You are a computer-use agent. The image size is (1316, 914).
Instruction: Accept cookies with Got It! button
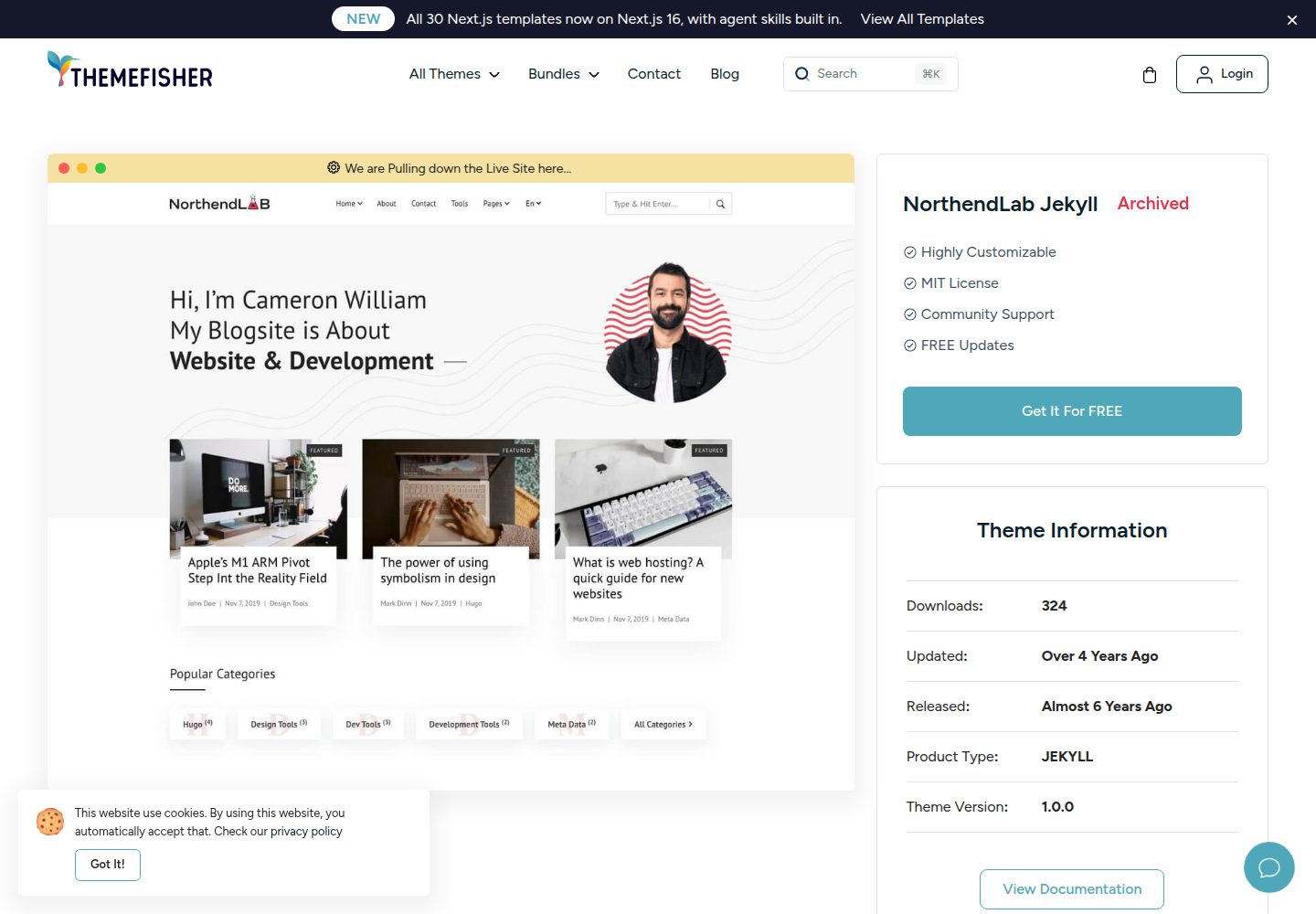click(x=108, y=865)
